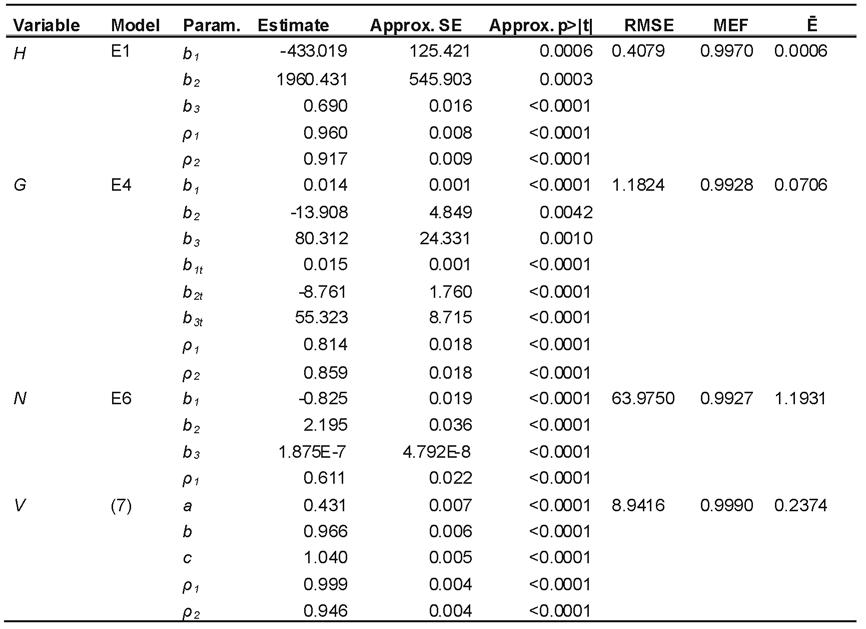Click the RMSE column header

click(649, 25)
